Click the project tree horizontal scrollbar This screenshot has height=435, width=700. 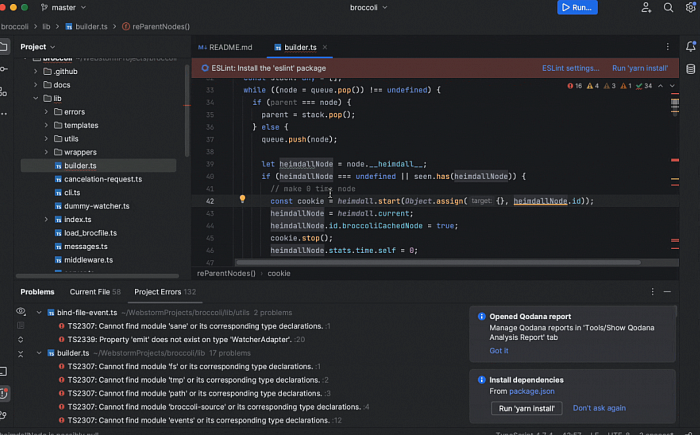pyautogui.click(x=97, y=276)
